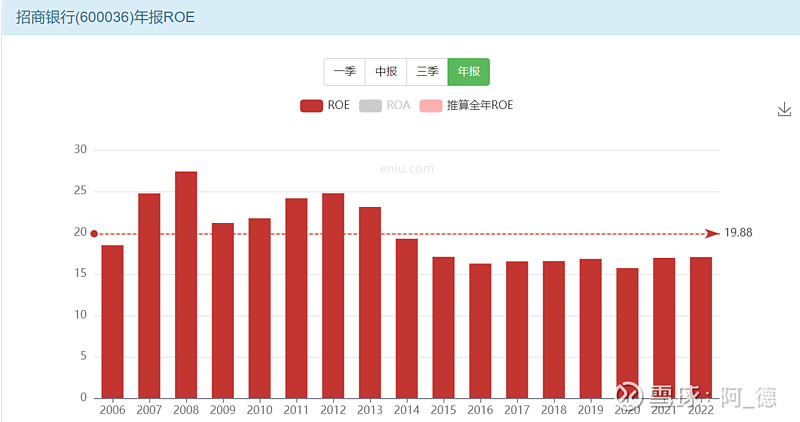The width and height of the screenshot is (800, 422).
Task: Click the 2006 ROE bar
Action: 112,321
